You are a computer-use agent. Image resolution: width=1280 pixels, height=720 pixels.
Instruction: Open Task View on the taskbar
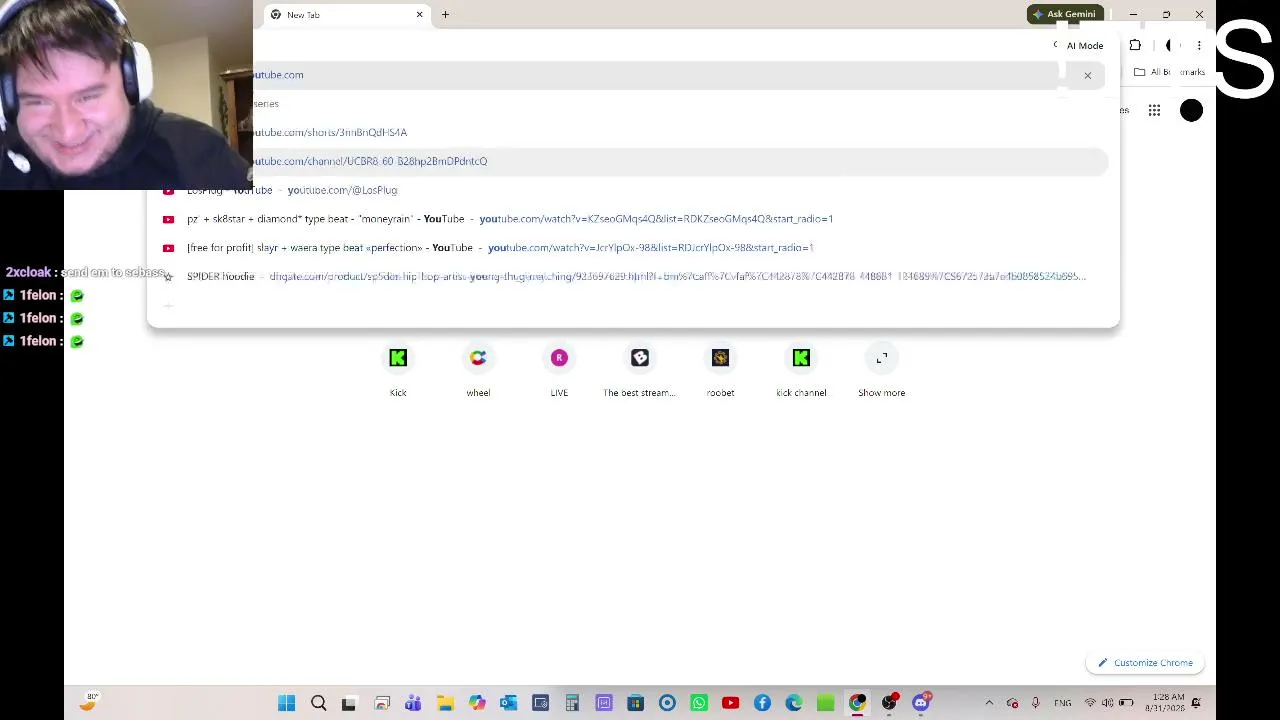[349, 703]
